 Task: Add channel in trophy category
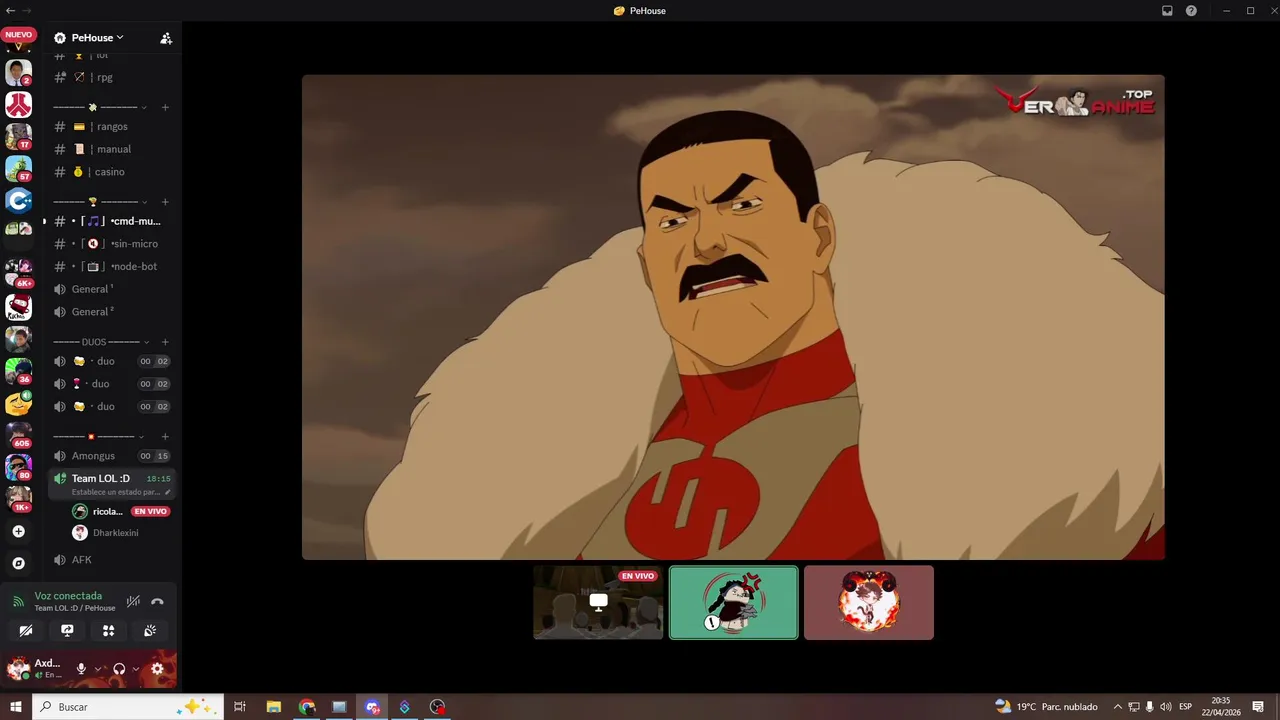pyautogui.click(x=165, y=202)
